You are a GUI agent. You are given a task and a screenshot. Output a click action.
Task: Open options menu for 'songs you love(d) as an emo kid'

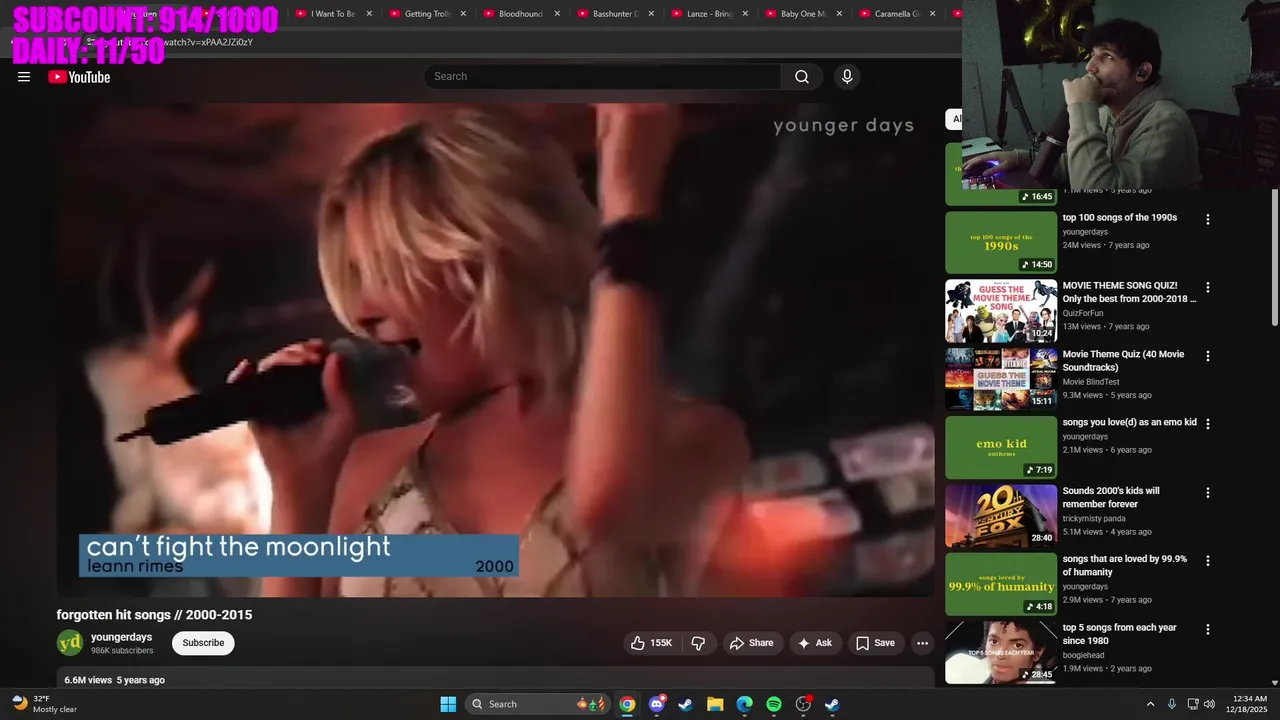(1208, 424)
